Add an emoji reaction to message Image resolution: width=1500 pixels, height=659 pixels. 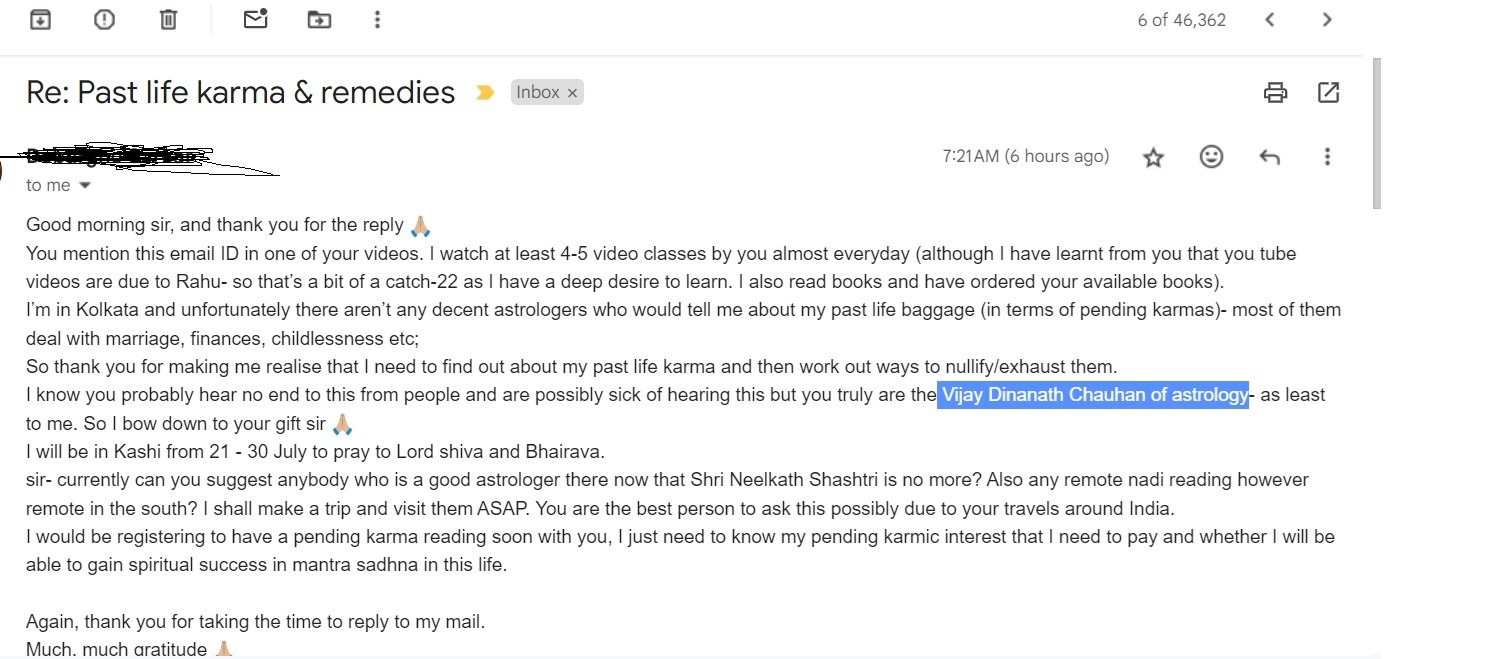click(x=1211, y=157)
